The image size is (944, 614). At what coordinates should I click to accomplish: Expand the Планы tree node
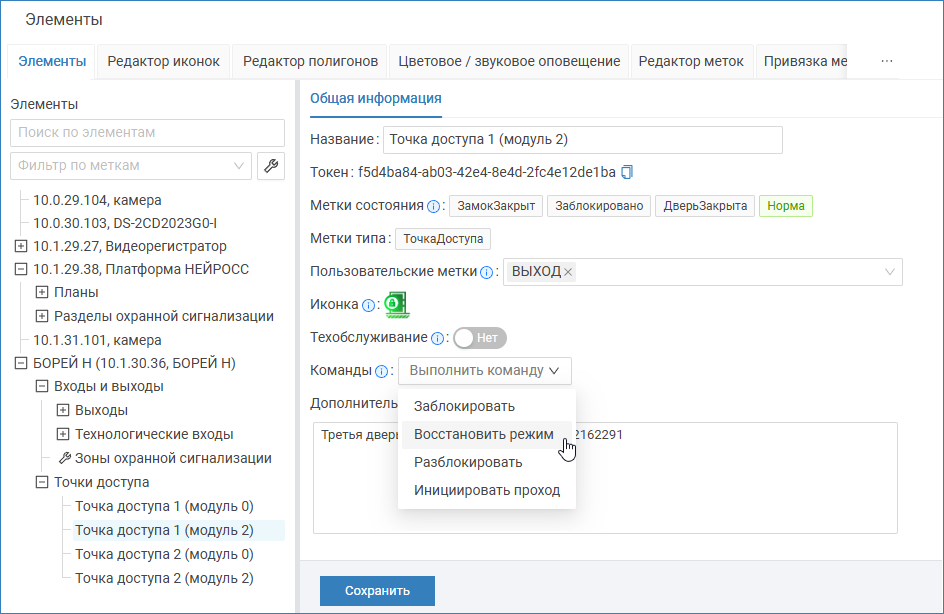coord(42,292)
